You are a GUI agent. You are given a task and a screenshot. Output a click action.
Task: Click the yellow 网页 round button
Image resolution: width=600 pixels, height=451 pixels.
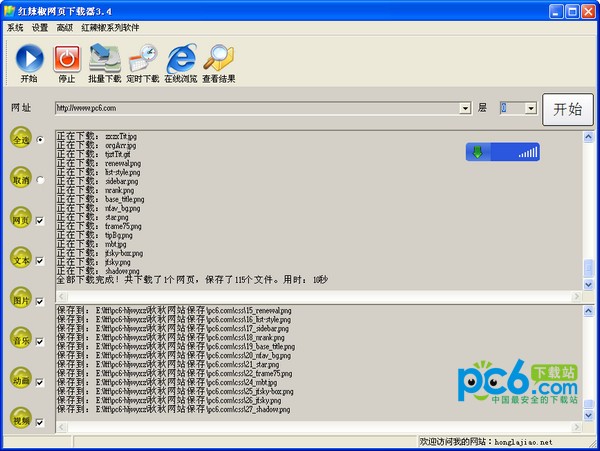tap(21, 218)
